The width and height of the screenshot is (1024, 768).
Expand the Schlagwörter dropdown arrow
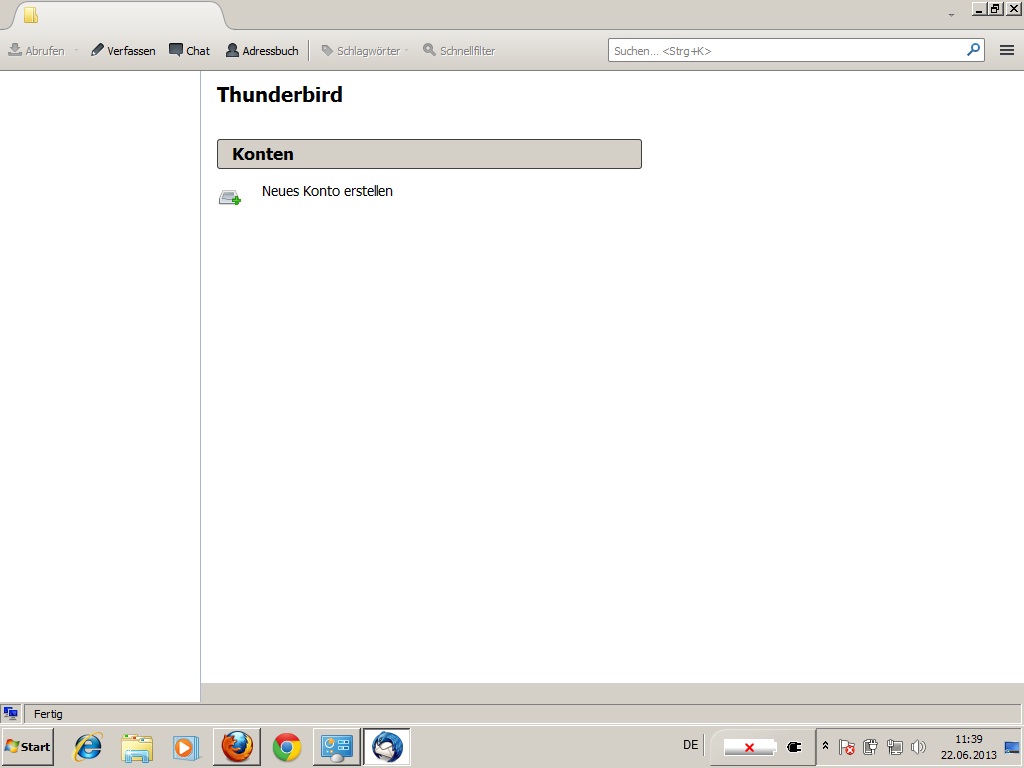406,50
